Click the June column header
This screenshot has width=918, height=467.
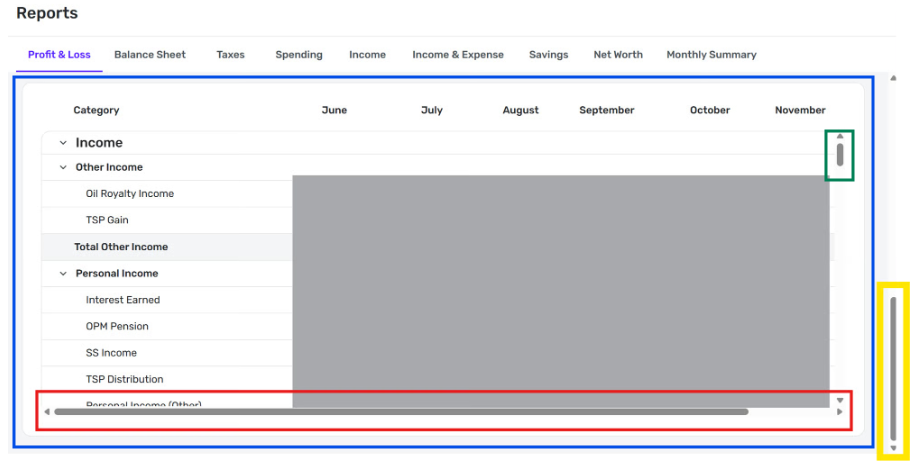click(334, 110)
